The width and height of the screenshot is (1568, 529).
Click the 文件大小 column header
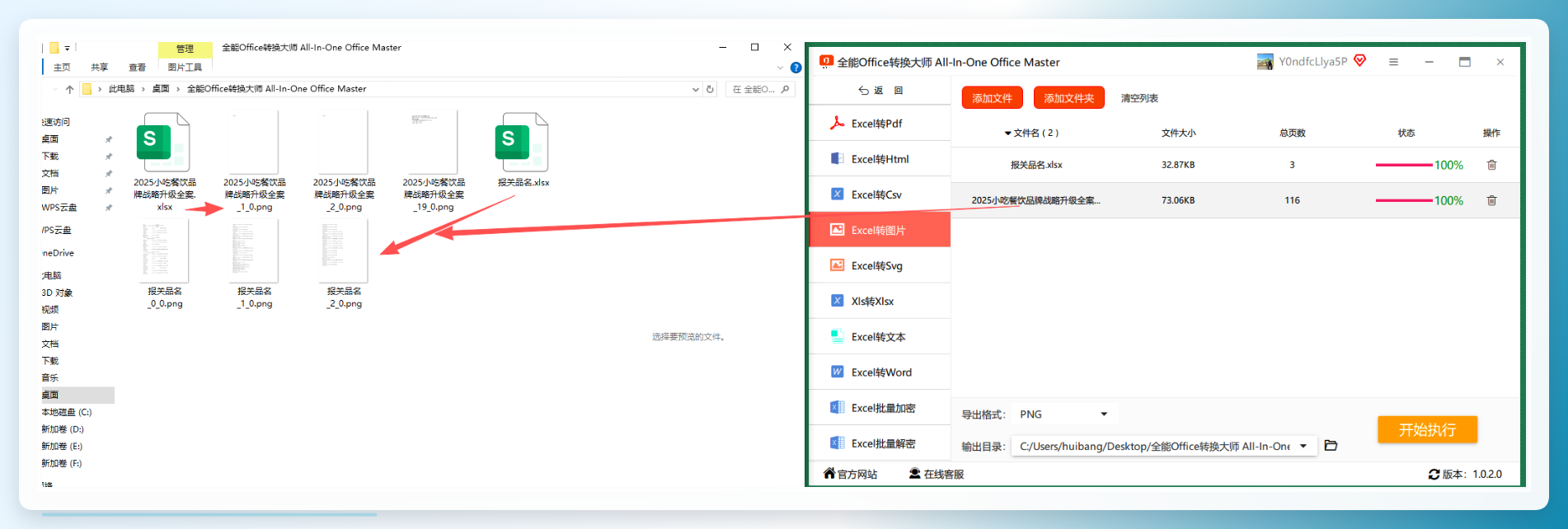click(x=1178, y=133)
